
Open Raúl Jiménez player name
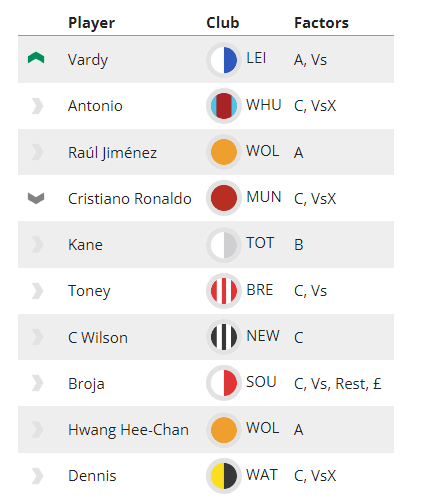[x=112, y=153]
